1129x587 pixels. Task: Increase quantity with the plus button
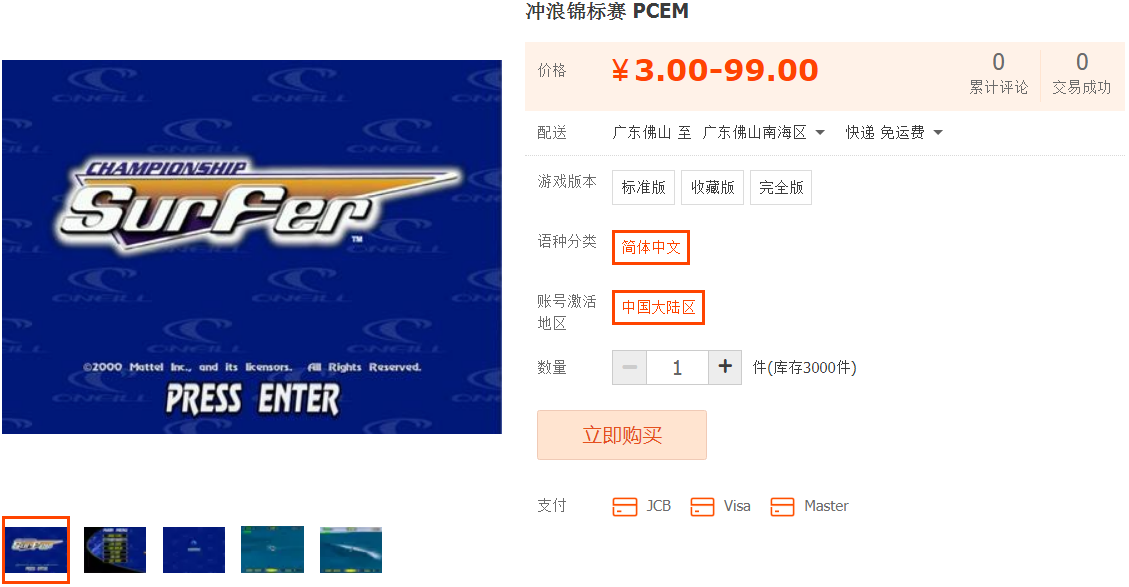point(725,367)
